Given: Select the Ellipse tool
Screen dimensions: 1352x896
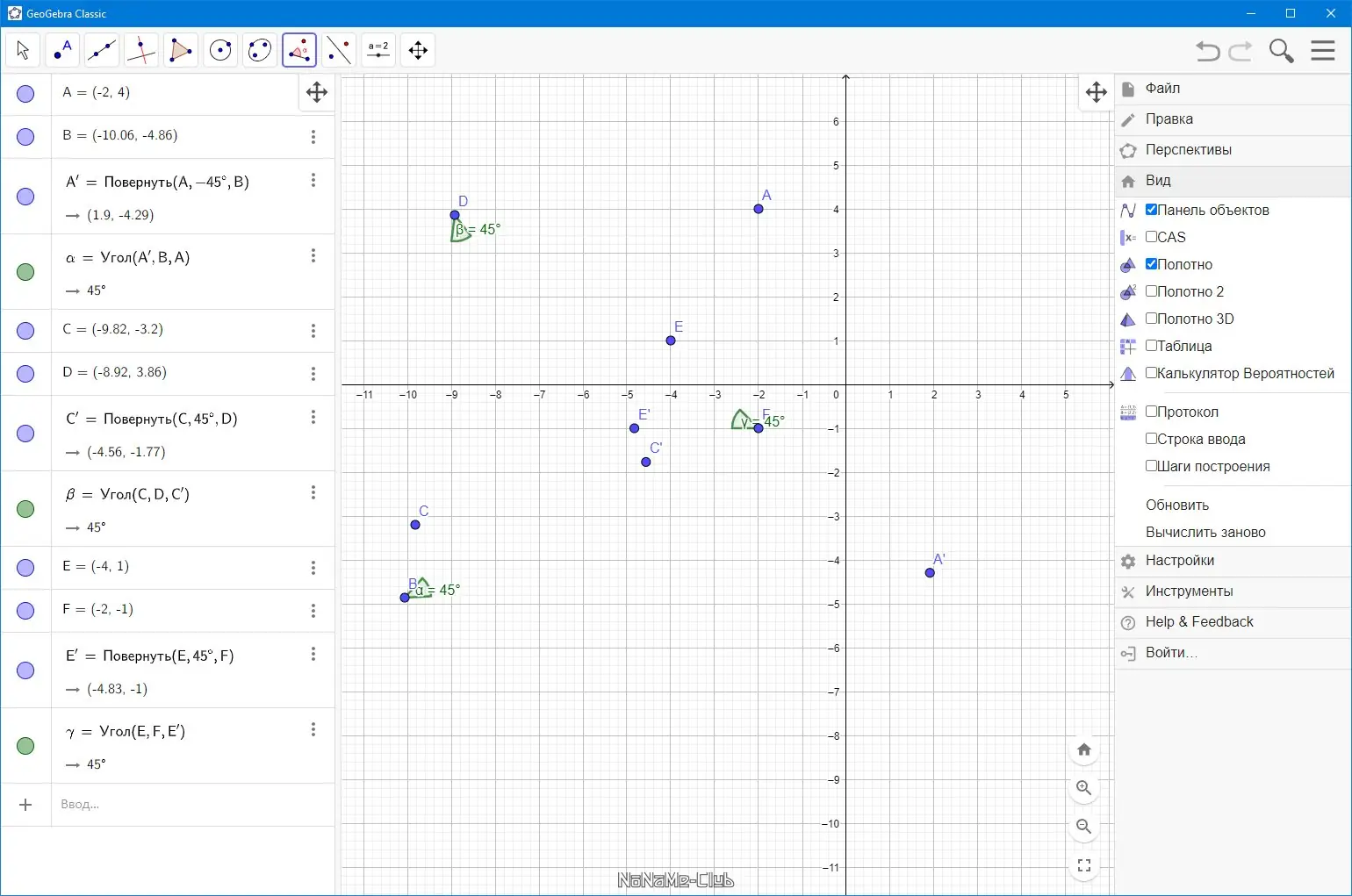Looking at the screenshot, I should coord(260,50).
